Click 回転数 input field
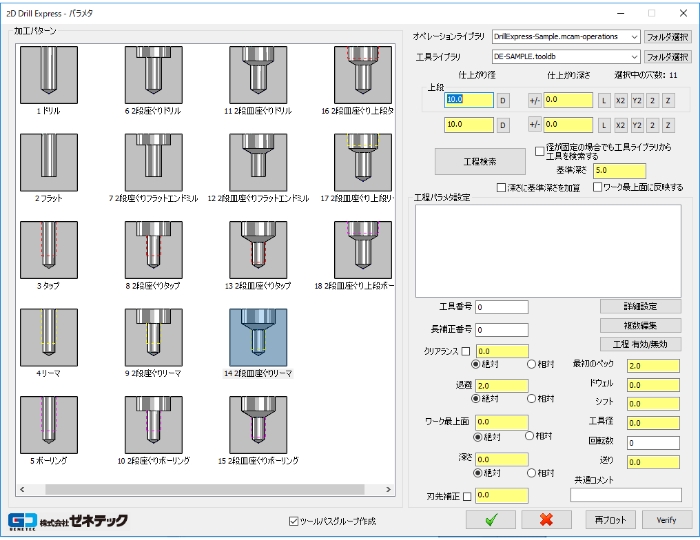This screenshot has height=540, width=700. coord(653,443)
